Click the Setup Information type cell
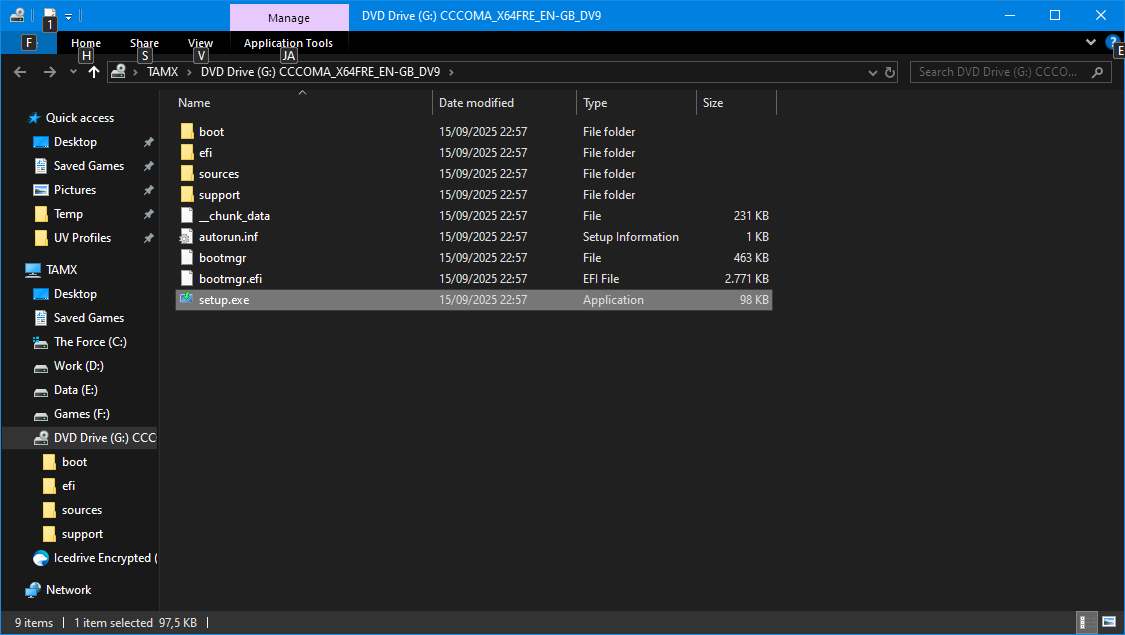1125x635 pixels. pos(631,236)
